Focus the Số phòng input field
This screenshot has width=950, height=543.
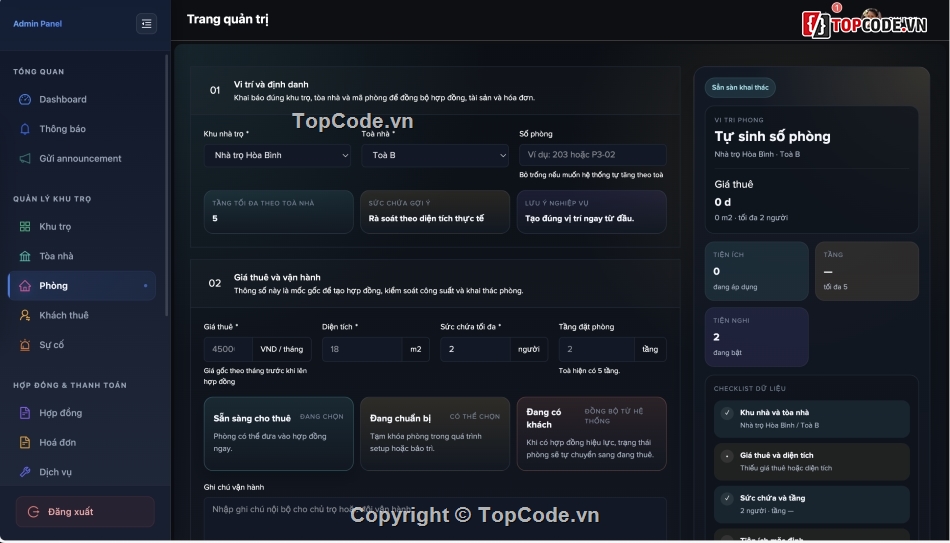point(593,155)
